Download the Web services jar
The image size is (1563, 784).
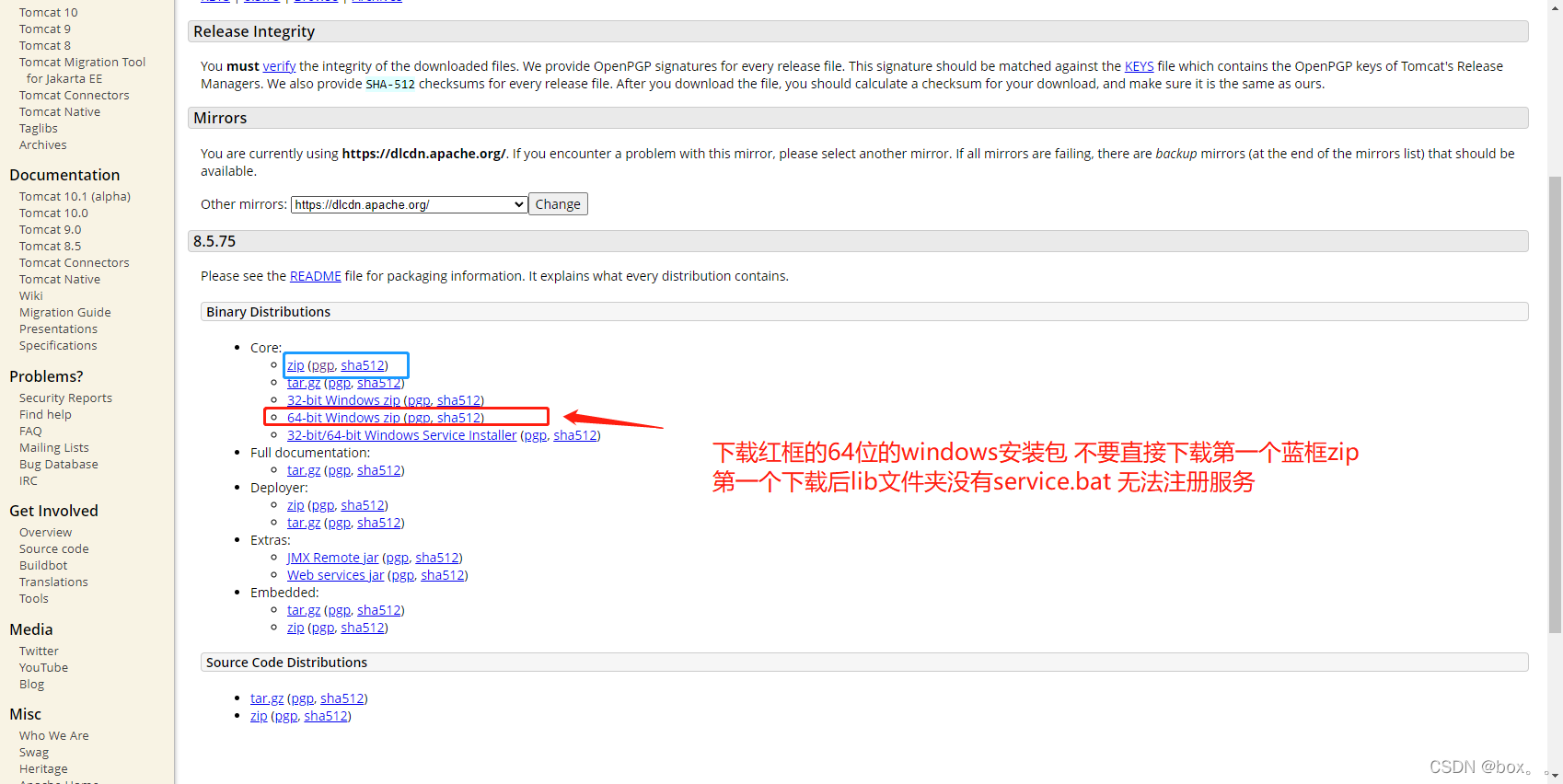pos(335,575)
